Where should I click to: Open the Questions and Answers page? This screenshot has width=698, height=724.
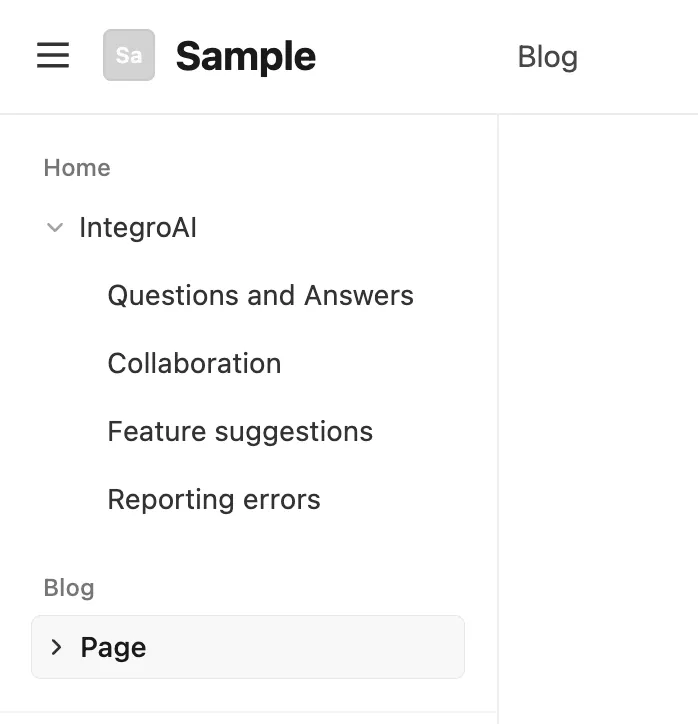pos(260,296)
